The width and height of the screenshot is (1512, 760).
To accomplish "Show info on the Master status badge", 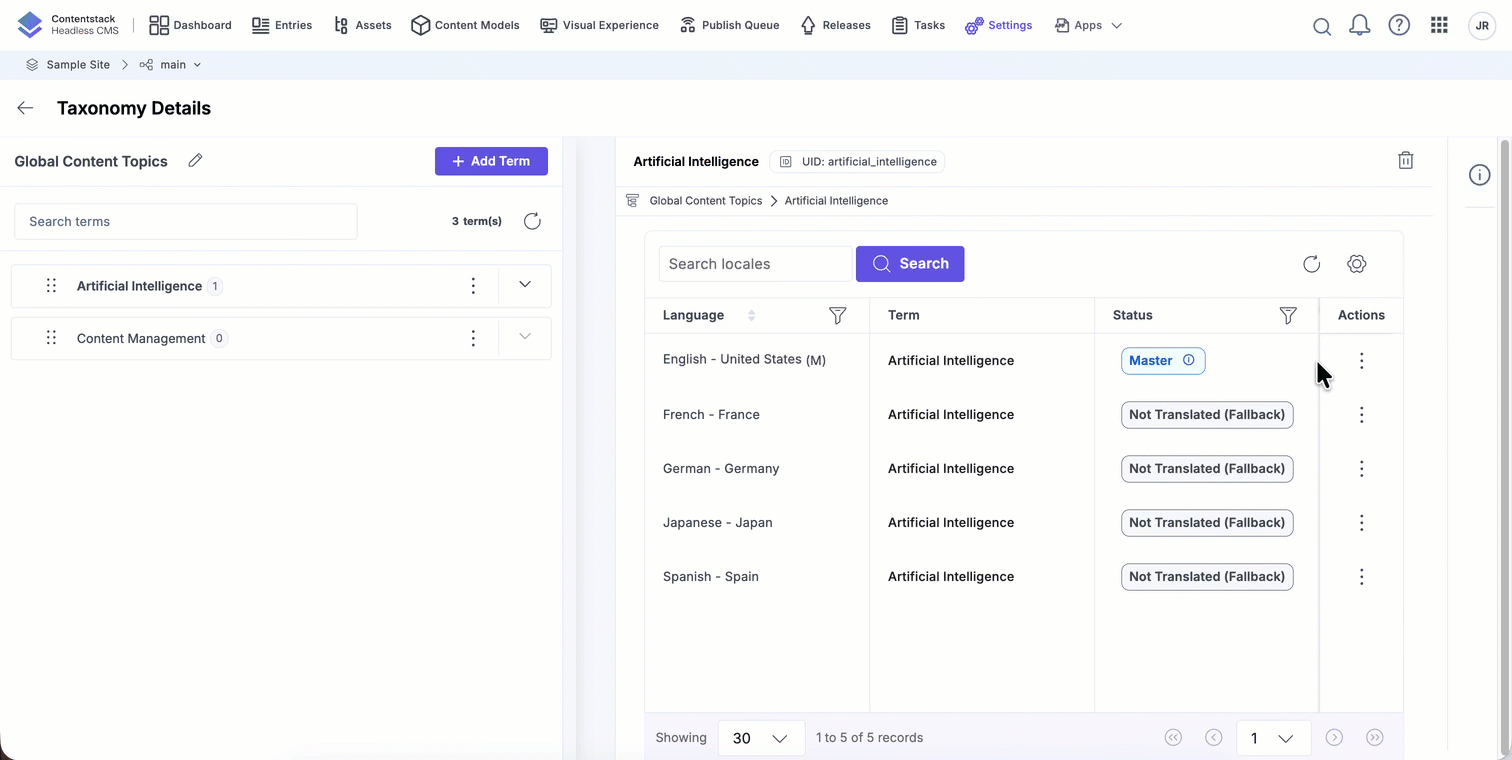I will click(1189, 360).
